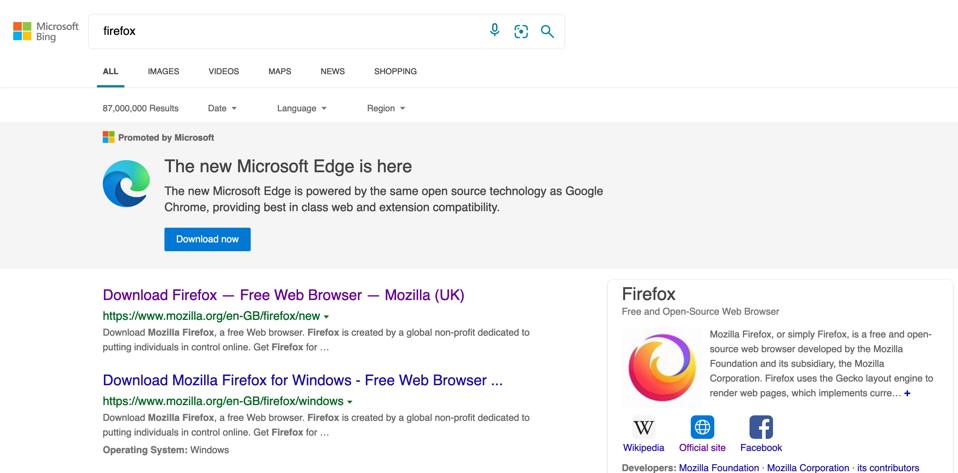Open the Wikipedia icon link
958x473 pixels.
[643, 428]
